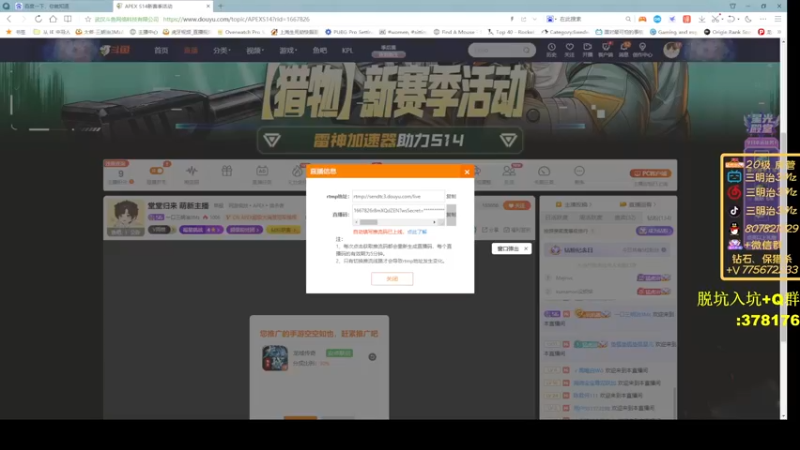Click the purple button in chat panel header

[655, 231]
